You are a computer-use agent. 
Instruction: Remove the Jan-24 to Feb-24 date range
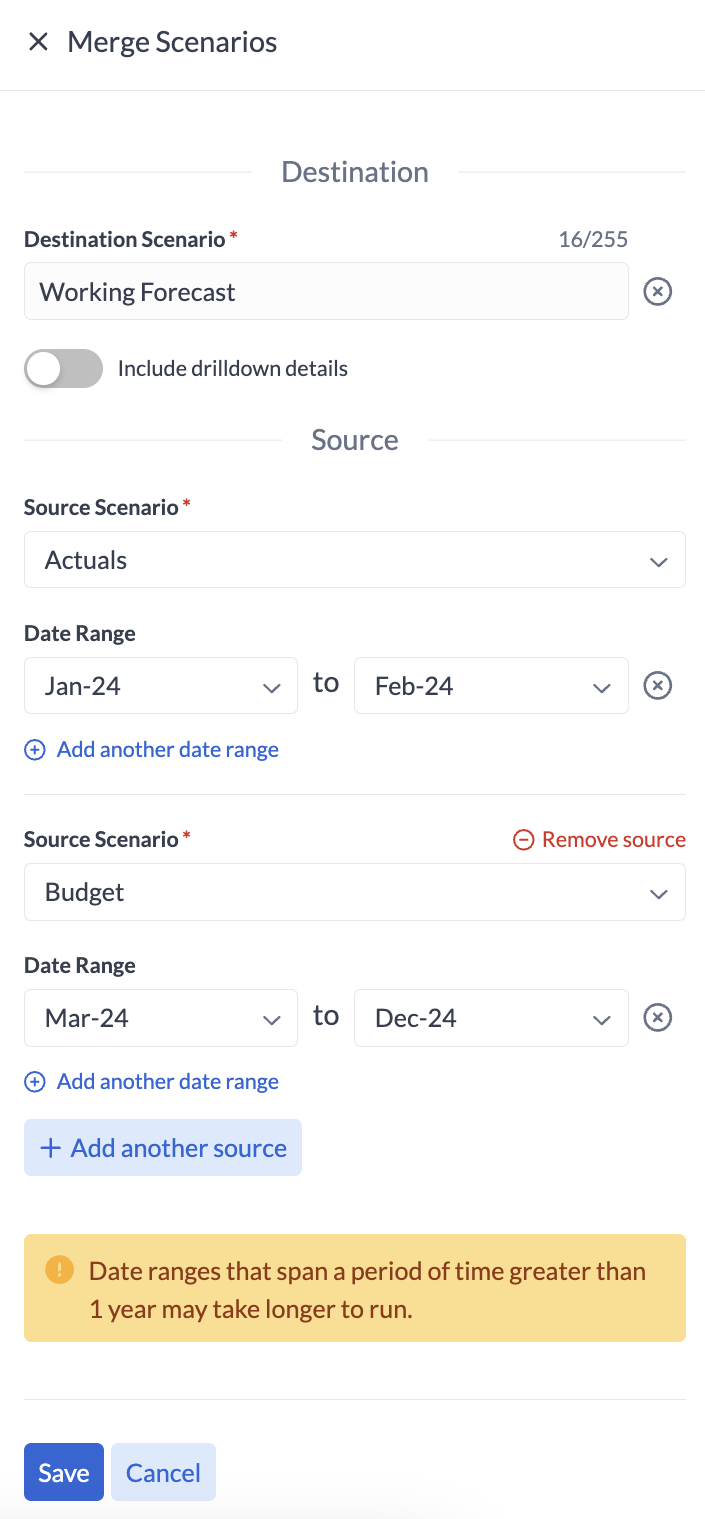pos(657,686)
